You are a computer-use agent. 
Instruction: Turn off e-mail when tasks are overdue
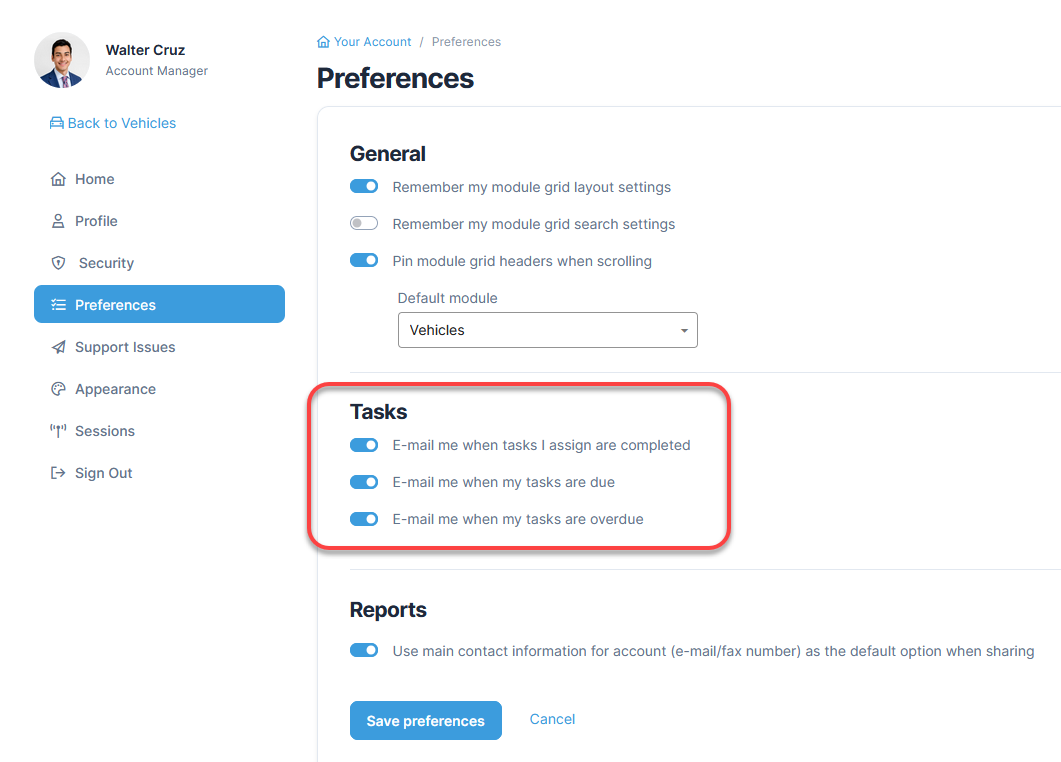[x=364, y=519]
